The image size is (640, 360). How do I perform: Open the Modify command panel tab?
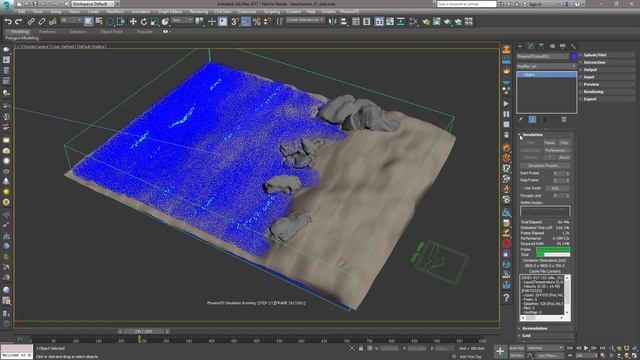point(531,46)
